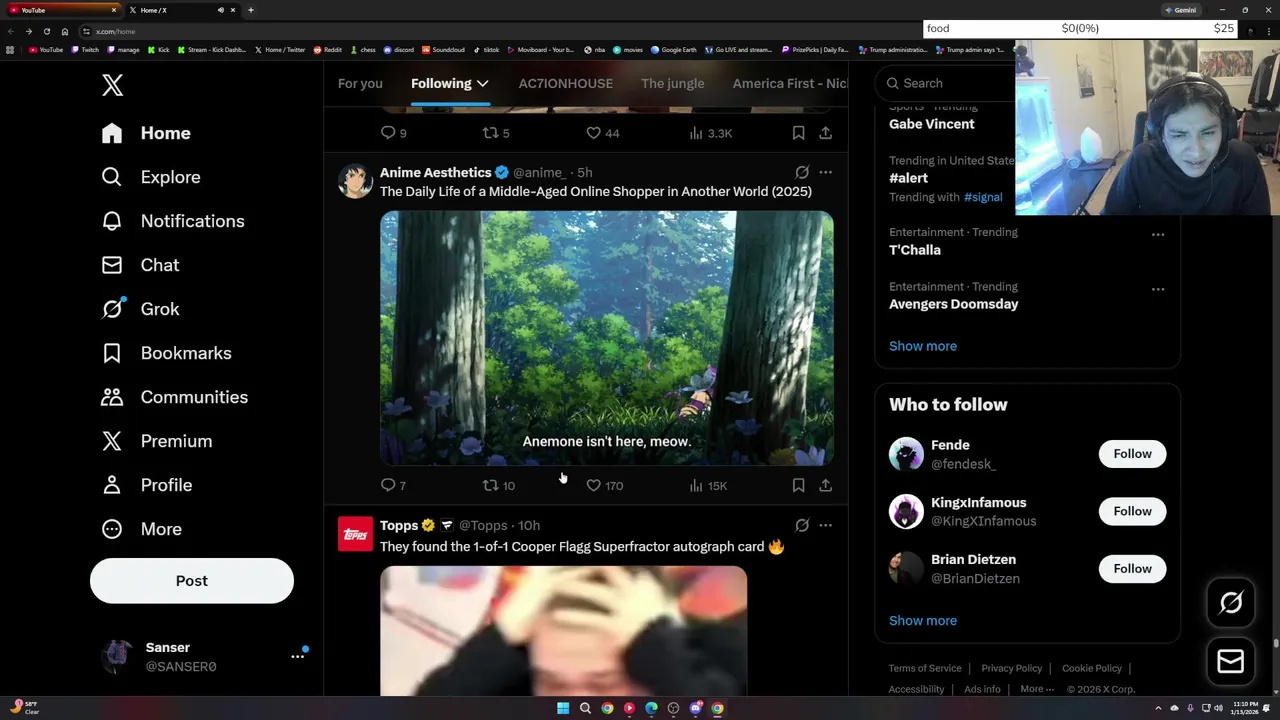Share the Anime Aesthetics post
The image size is (1280, 720).
click(x=825, y=485)
